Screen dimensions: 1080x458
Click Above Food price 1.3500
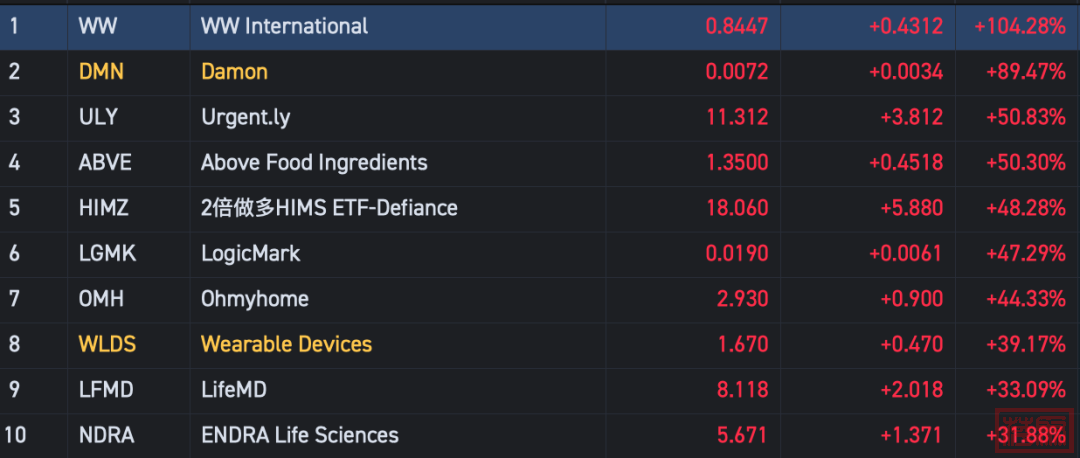737,163
